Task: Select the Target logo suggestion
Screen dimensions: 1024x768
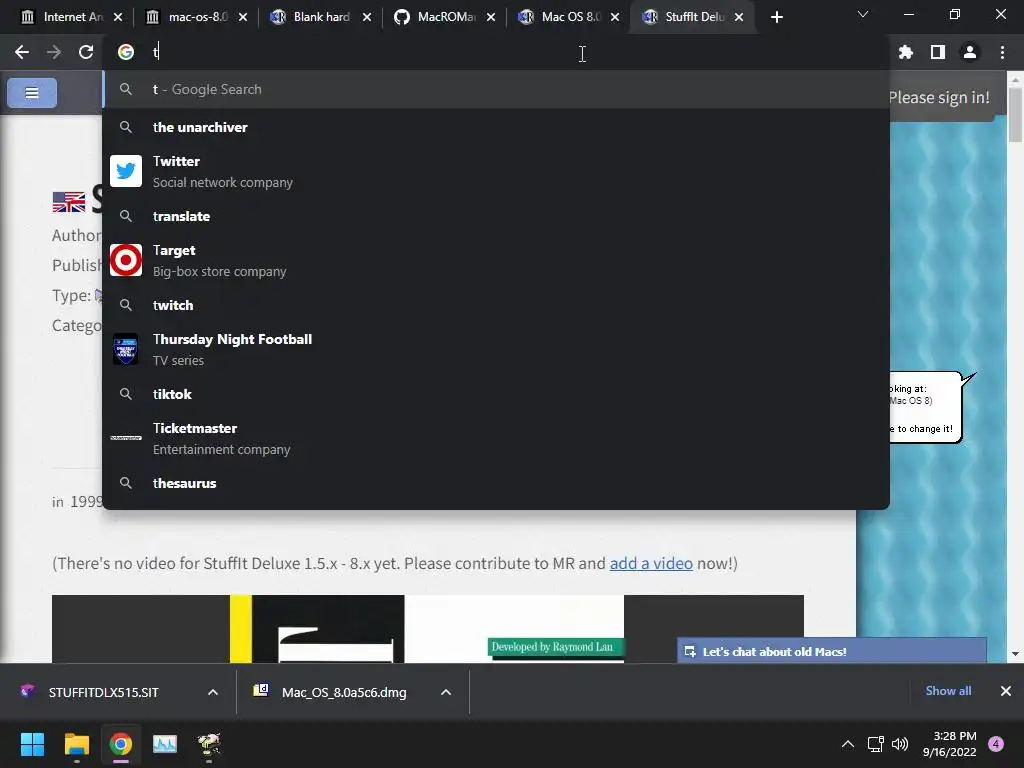Action: coord(126,260)
